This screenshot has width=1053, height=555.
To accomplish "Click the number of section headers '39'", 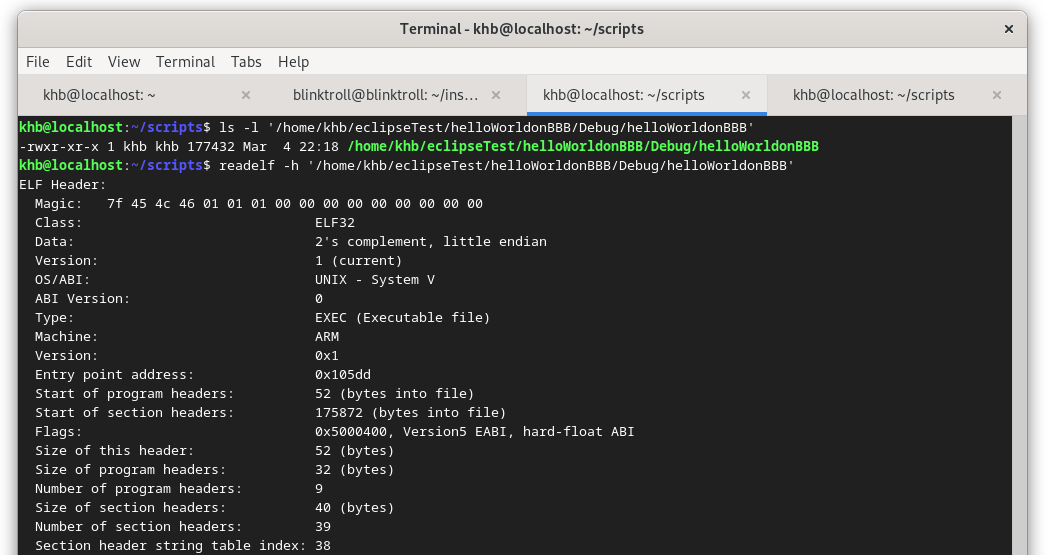I will click(323, 527).
